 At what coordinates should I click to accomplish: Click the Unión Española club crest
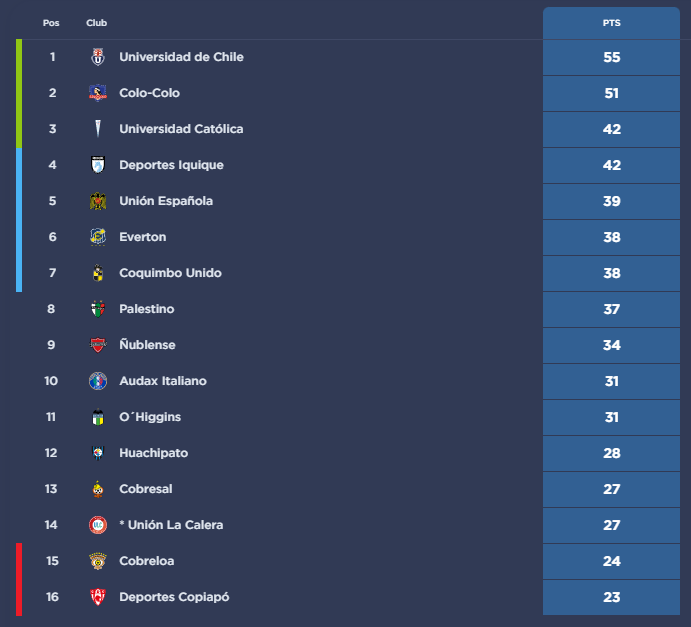point(97,201)
